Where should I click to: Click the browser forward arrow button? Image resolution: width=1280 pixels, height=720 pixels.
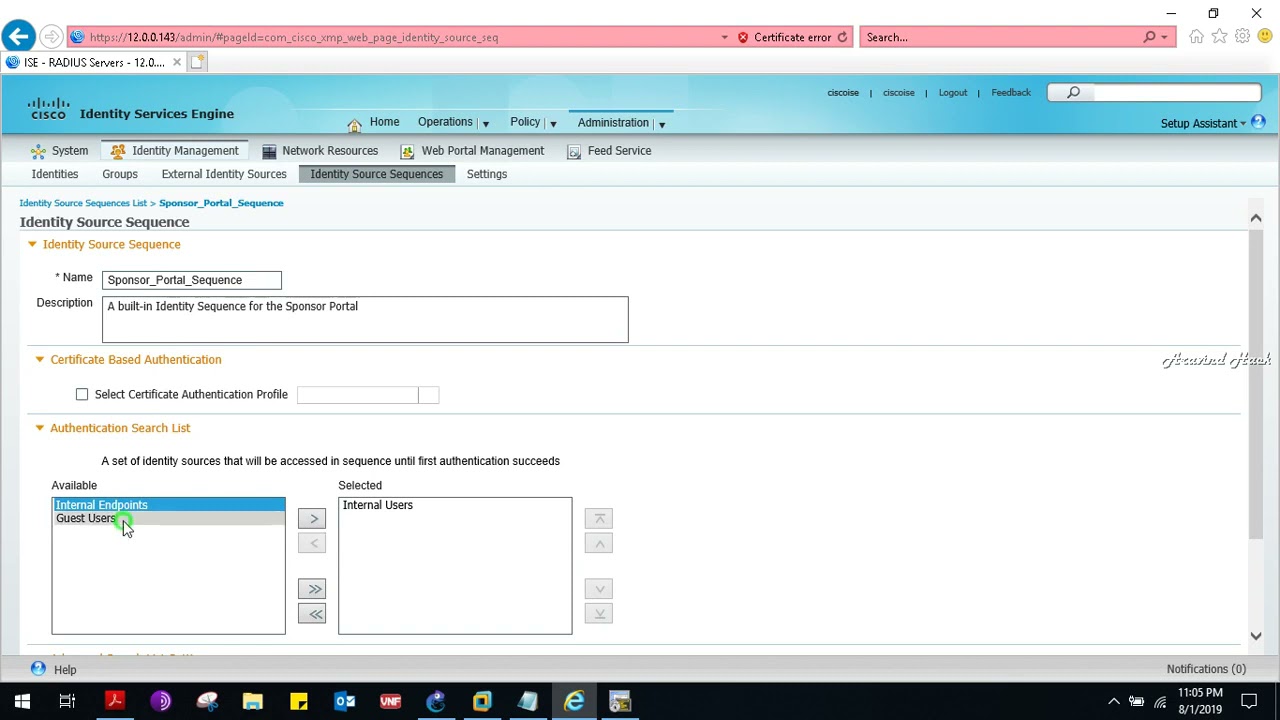pos(52,37)
